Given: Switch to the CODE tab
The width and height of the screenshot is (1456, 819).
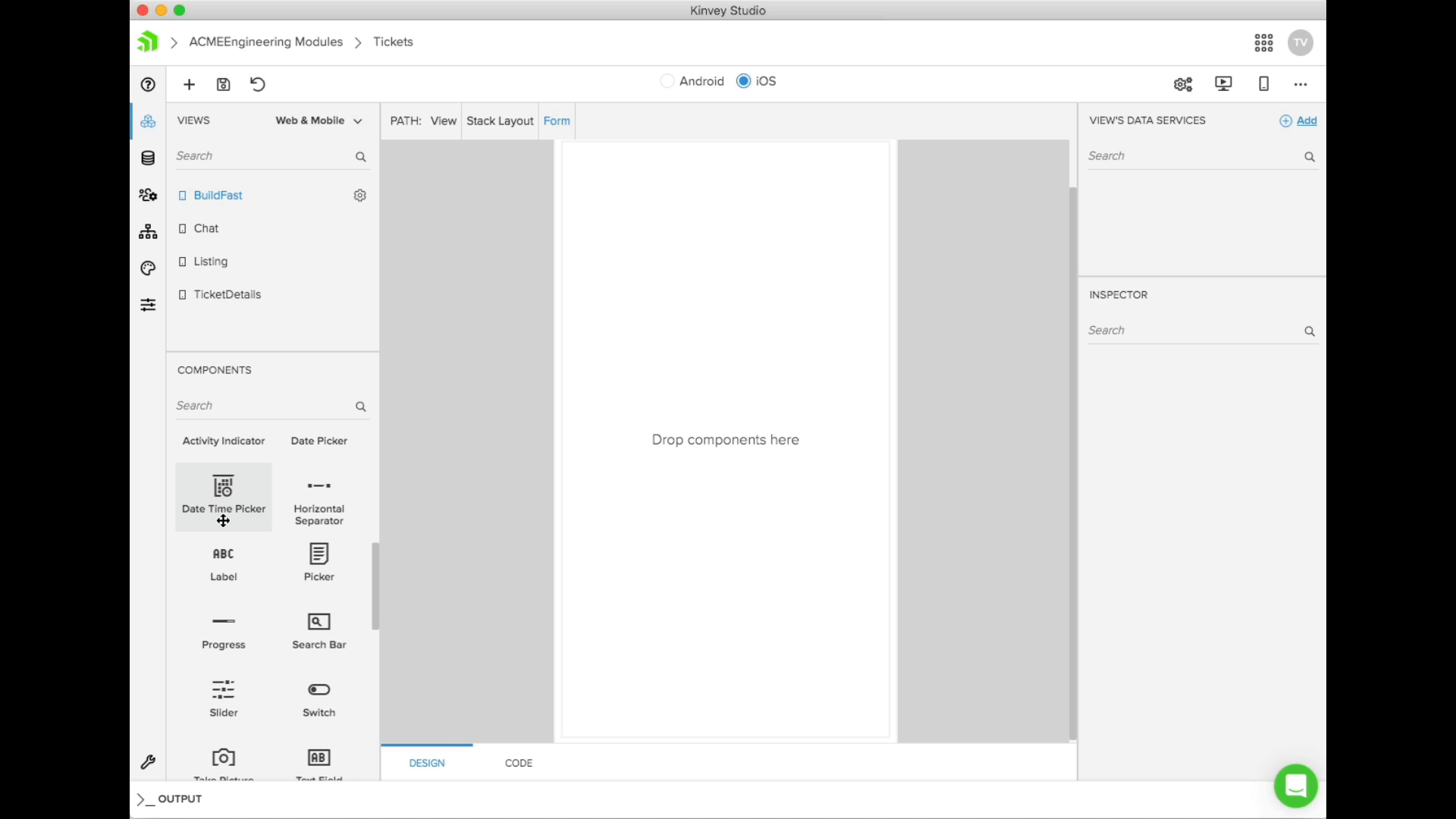Looking at the screenshot, I should [x=519, y=763].
